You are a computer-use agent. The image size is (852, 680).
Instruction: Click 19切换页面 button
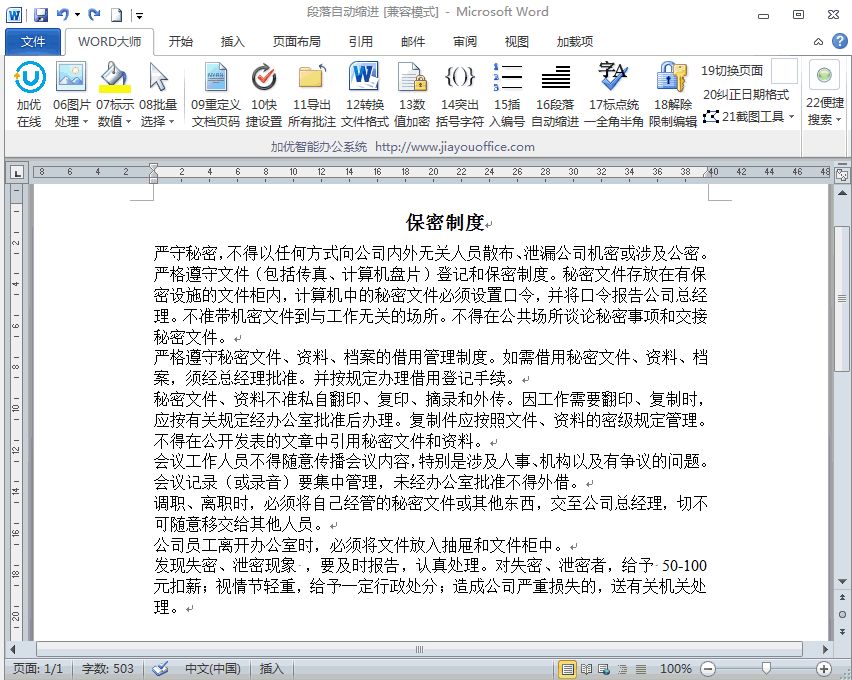[x=732, y=71]
